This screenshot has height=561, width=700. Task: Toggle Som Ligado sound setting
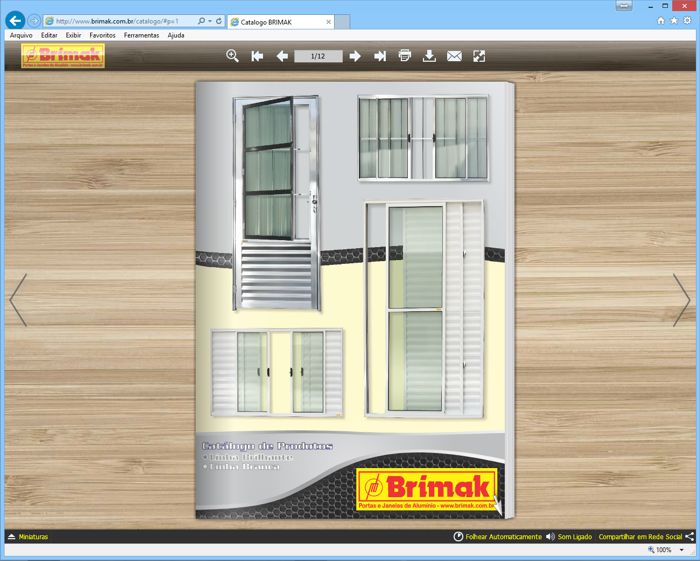(569, 537)
